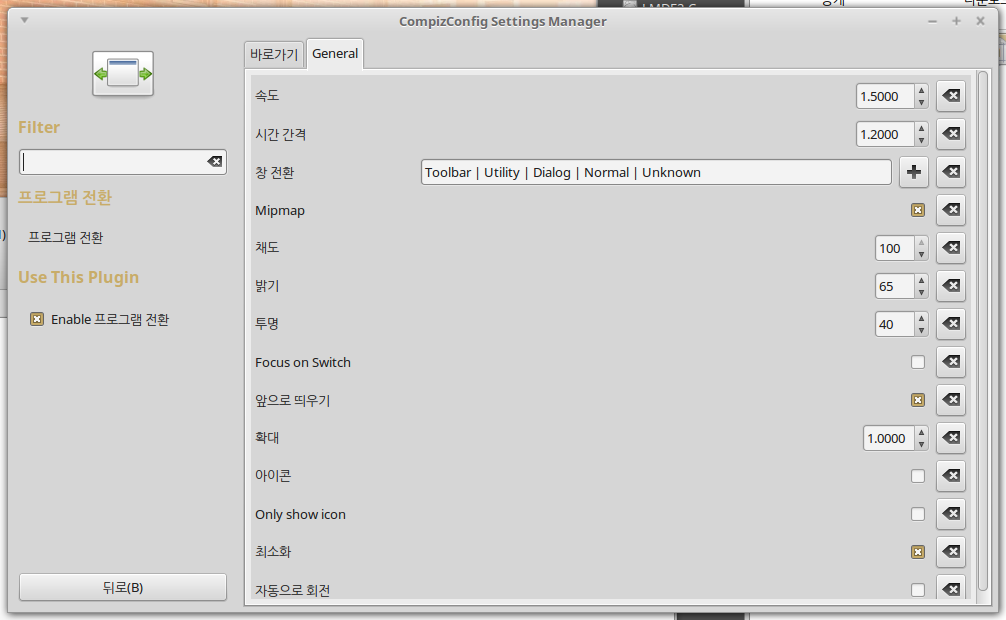The width and height of the screenshot is (1006, 620).
Task: Switch to the 바로가기 tab
Action: (x=274, y=55)
